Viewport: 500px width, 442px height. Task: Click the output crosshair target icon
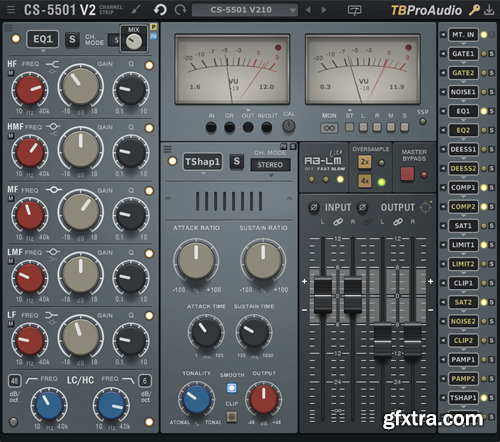point(426,207)
